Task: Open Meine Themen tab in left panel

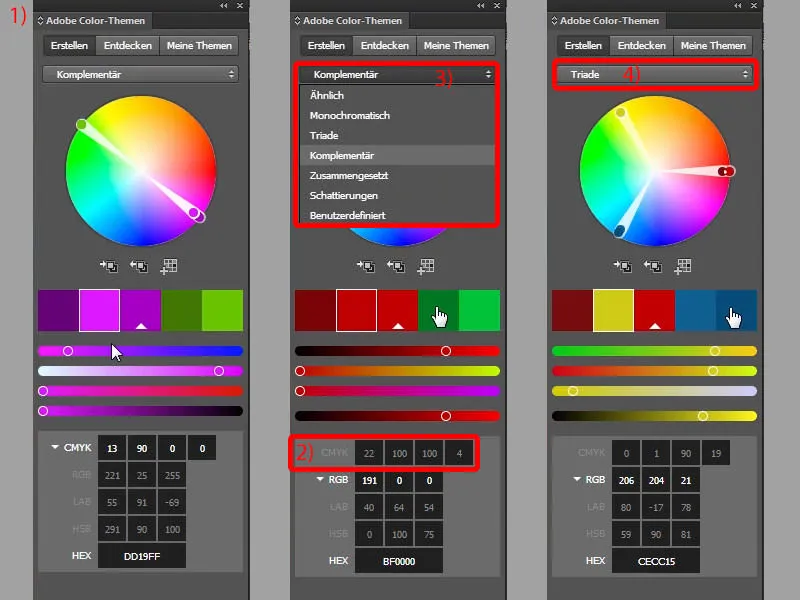Action: [199, 45]
